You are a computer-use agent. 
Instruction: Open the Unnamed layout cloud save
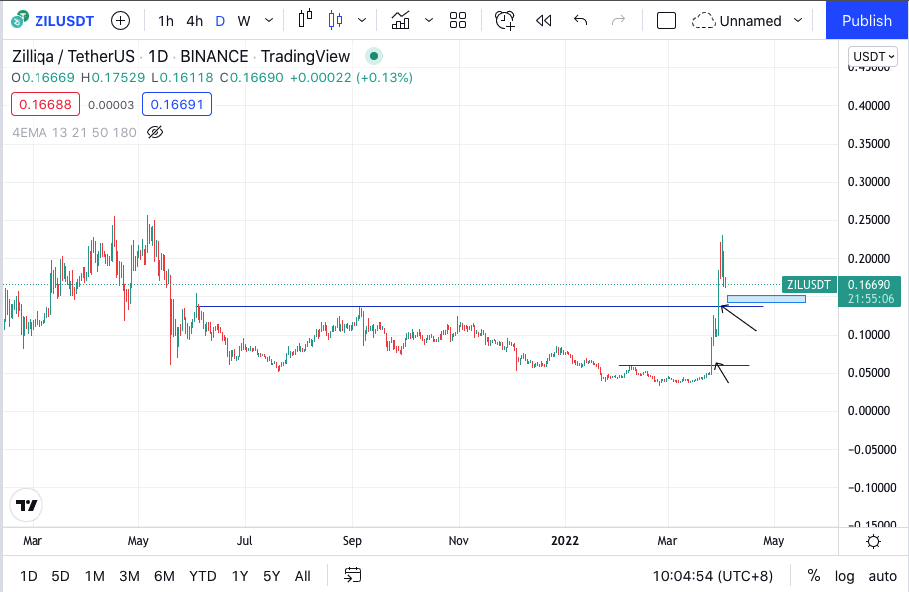tap(737, 21)
